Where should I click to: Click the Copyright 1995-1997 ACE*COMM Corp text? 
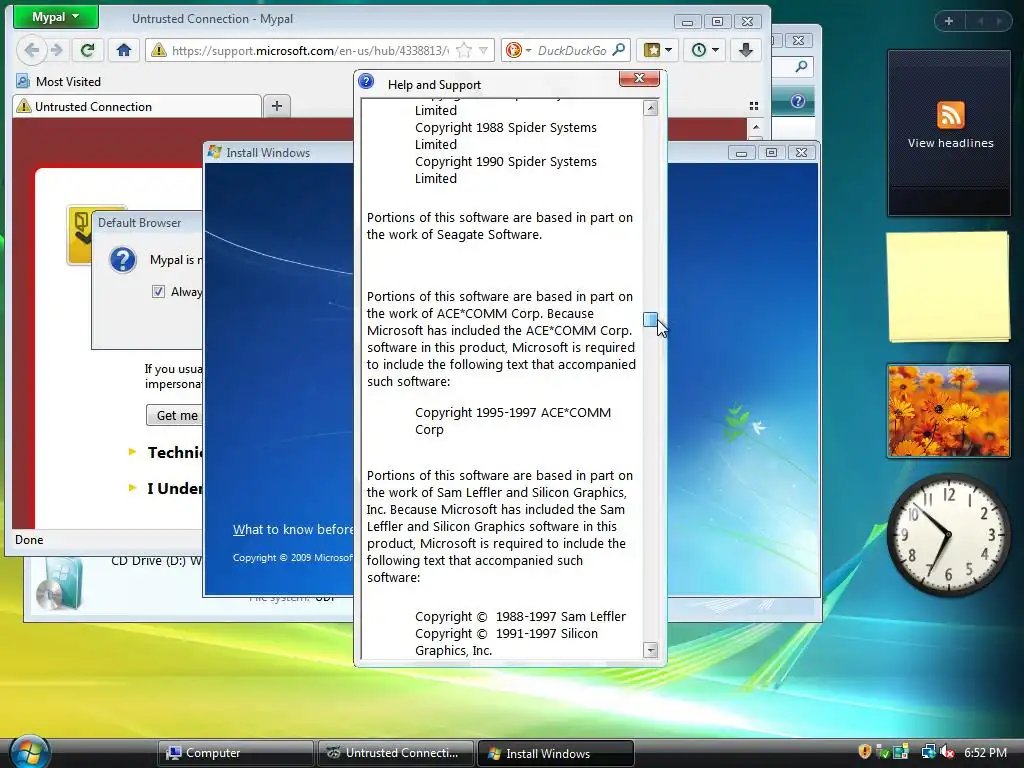pos(513,421)
